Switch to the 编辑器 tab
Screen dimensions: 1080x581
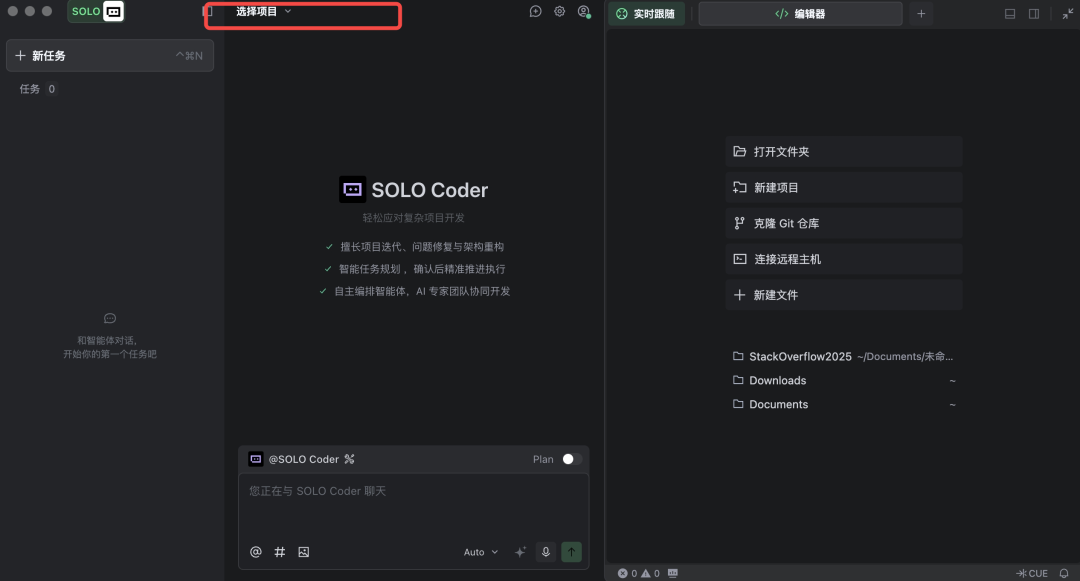[800, 14]
